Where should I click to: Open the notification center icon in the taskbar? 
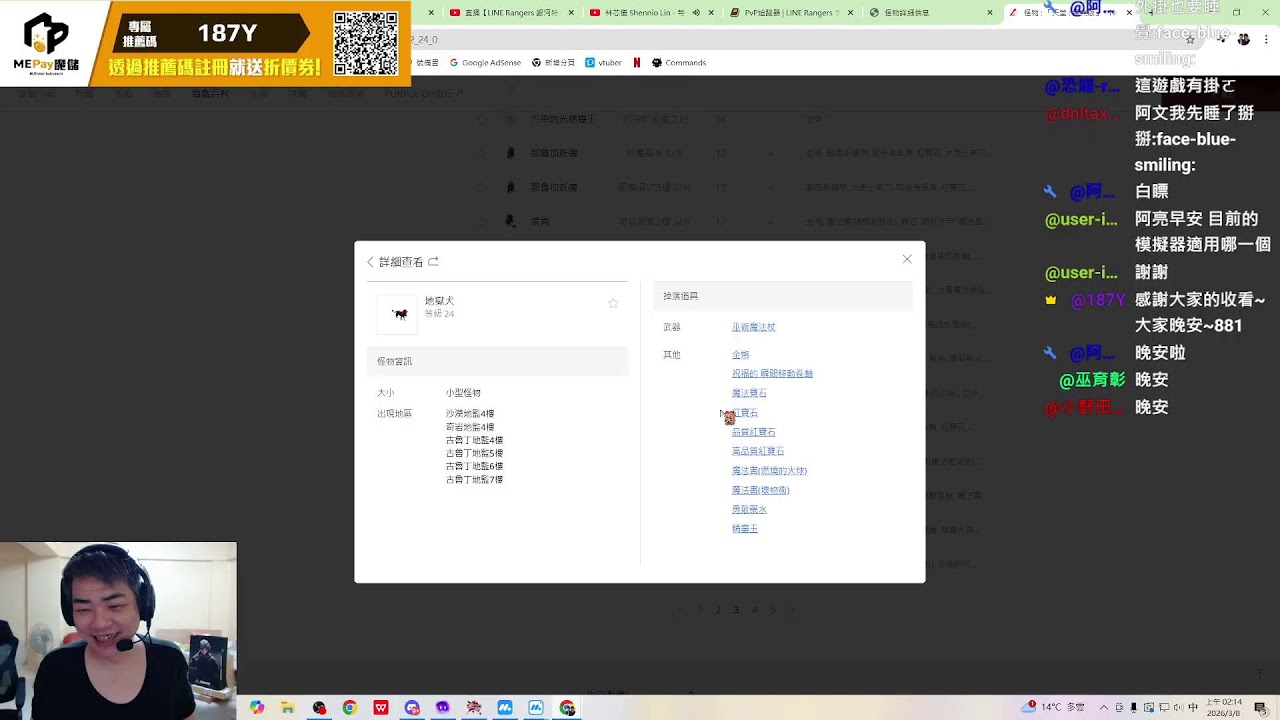[1260, 707]
